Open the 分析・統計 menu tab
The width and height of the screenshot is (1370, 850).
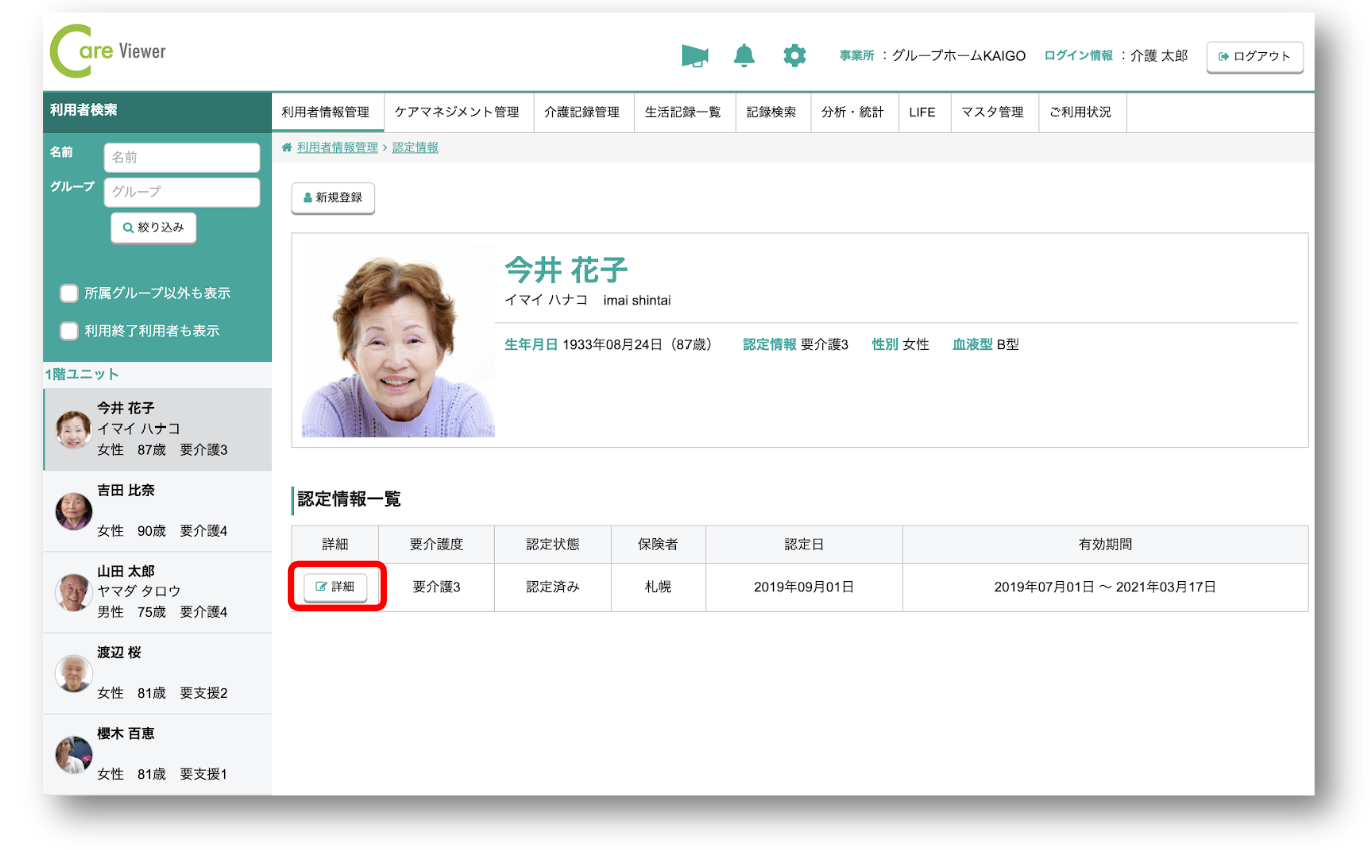tap(852, 112)
